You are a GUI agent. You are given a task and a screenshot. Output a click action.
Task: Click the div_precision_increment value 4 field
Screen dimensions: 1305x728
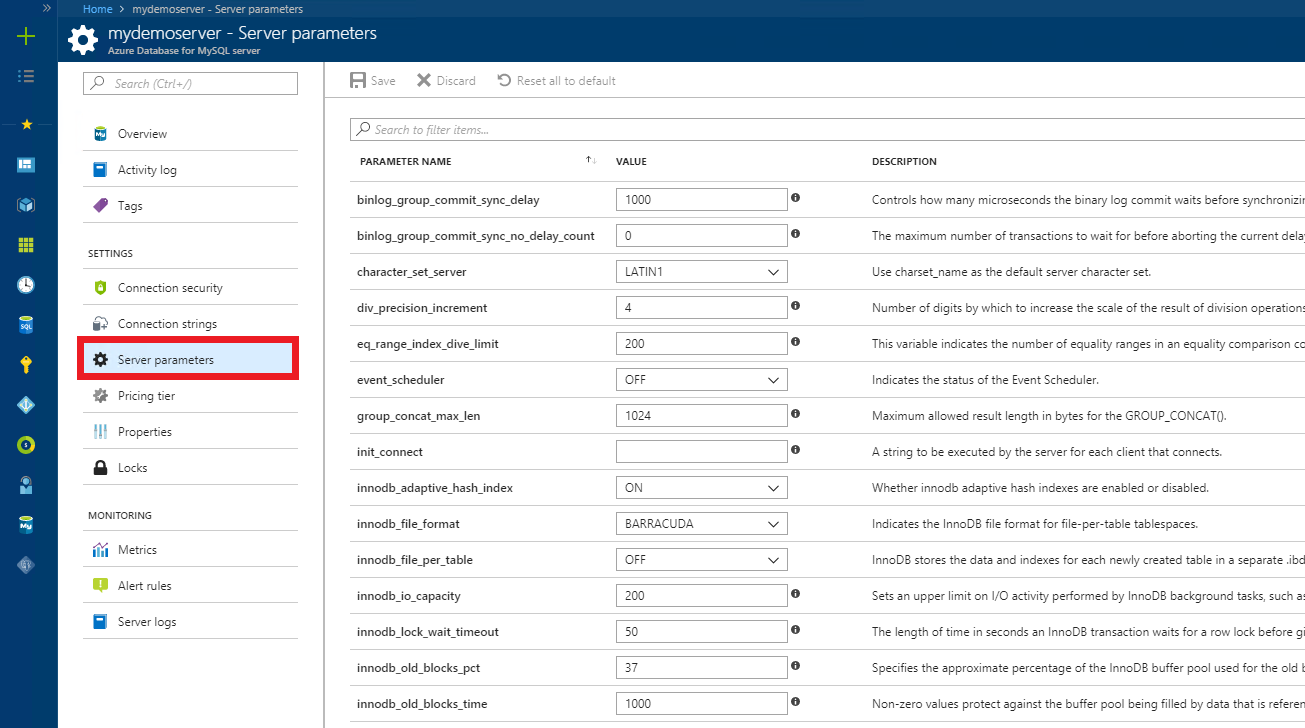click(701, 308)
